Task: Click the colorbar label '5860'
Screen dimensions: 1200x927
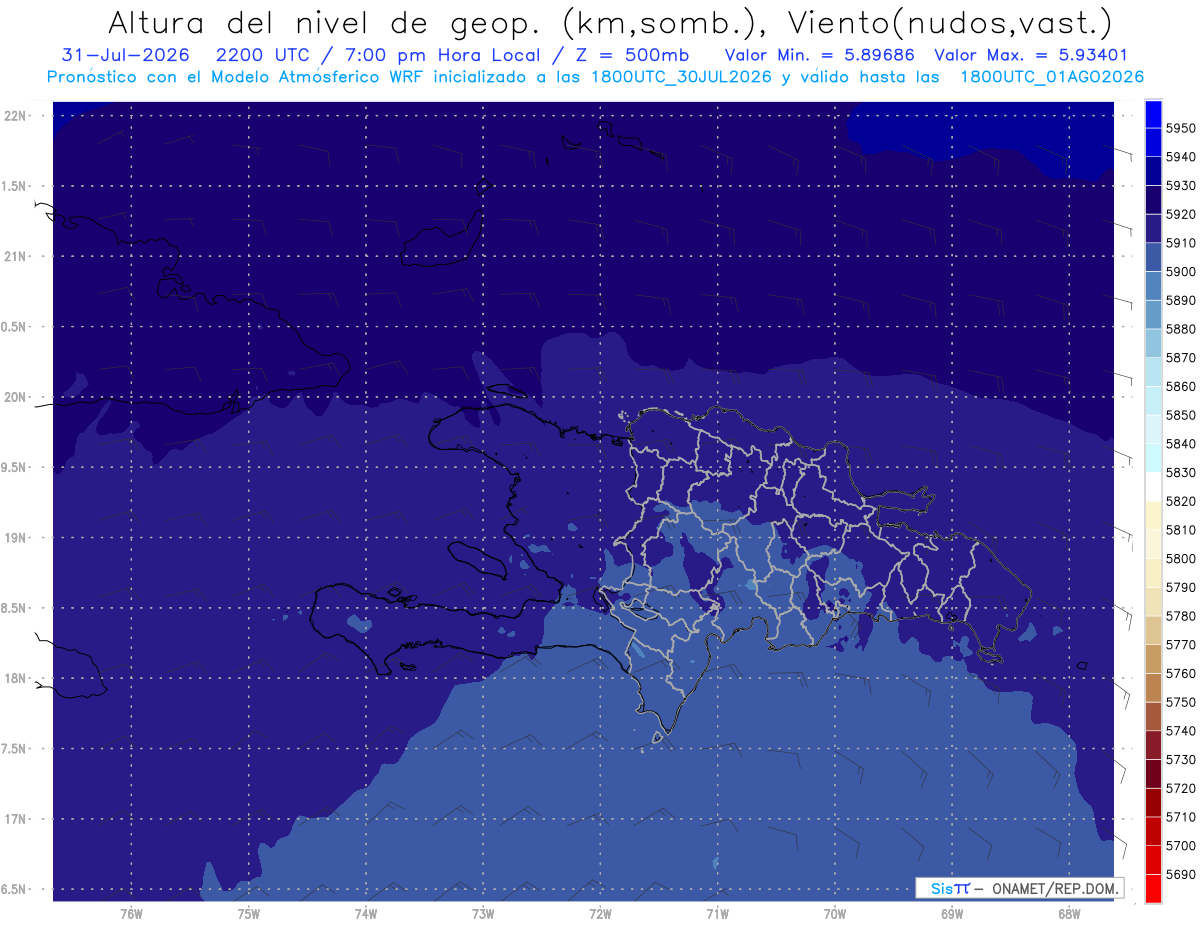Action: pyautogui.click(x=1180, y=386)
